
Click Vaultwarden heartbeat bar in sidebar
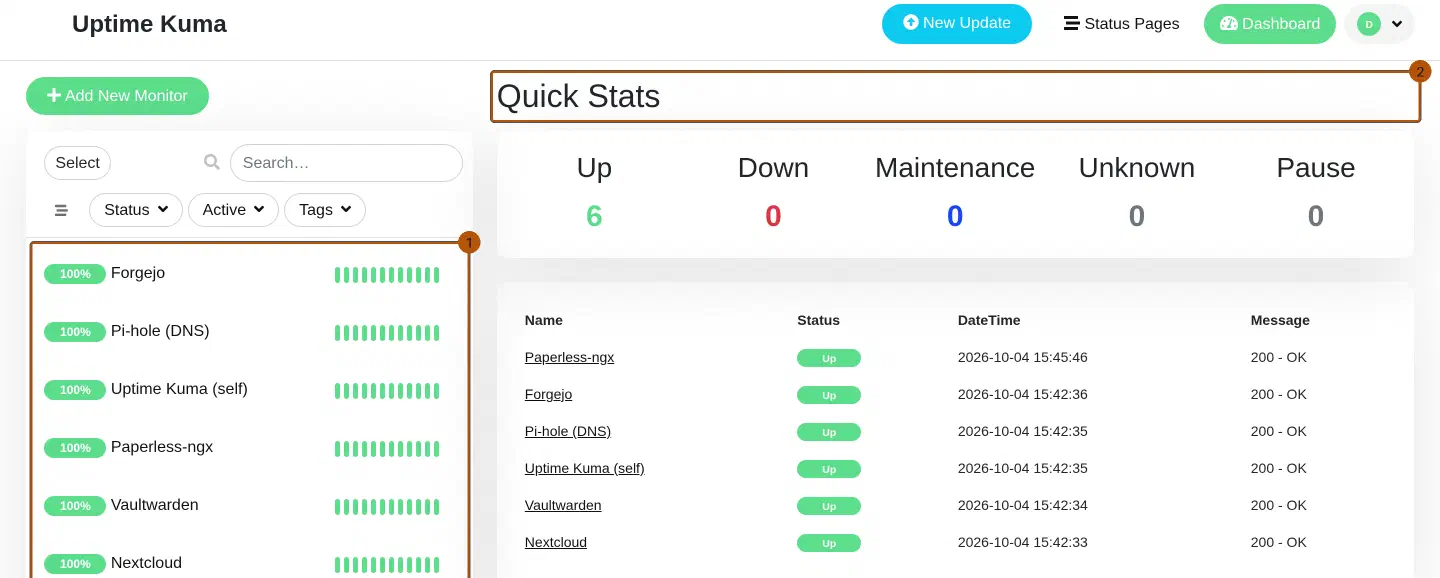(x=387, y=507)
